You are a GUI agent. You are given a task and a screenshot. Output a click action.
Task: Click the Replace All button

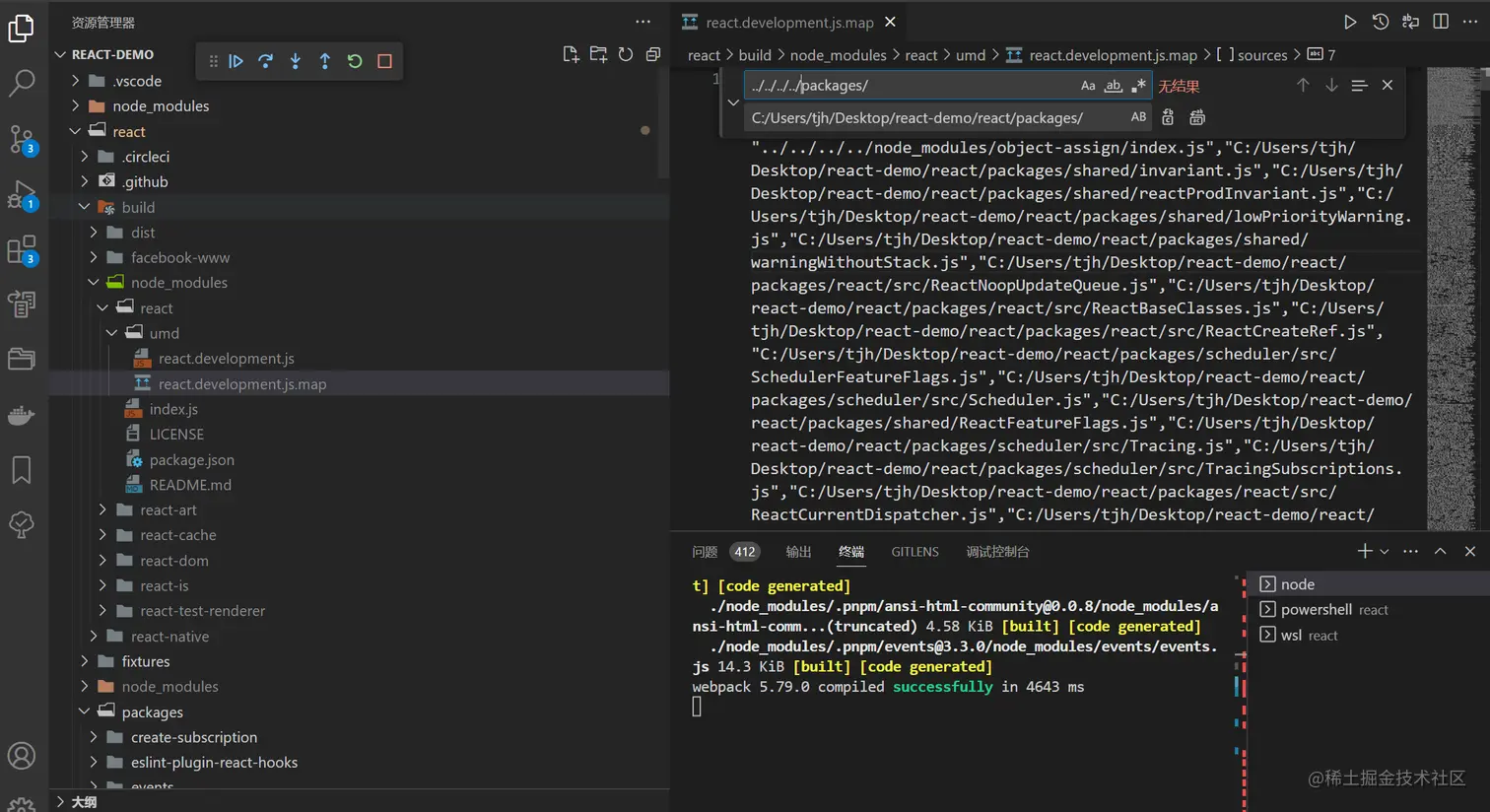(x=1197, y=117)
